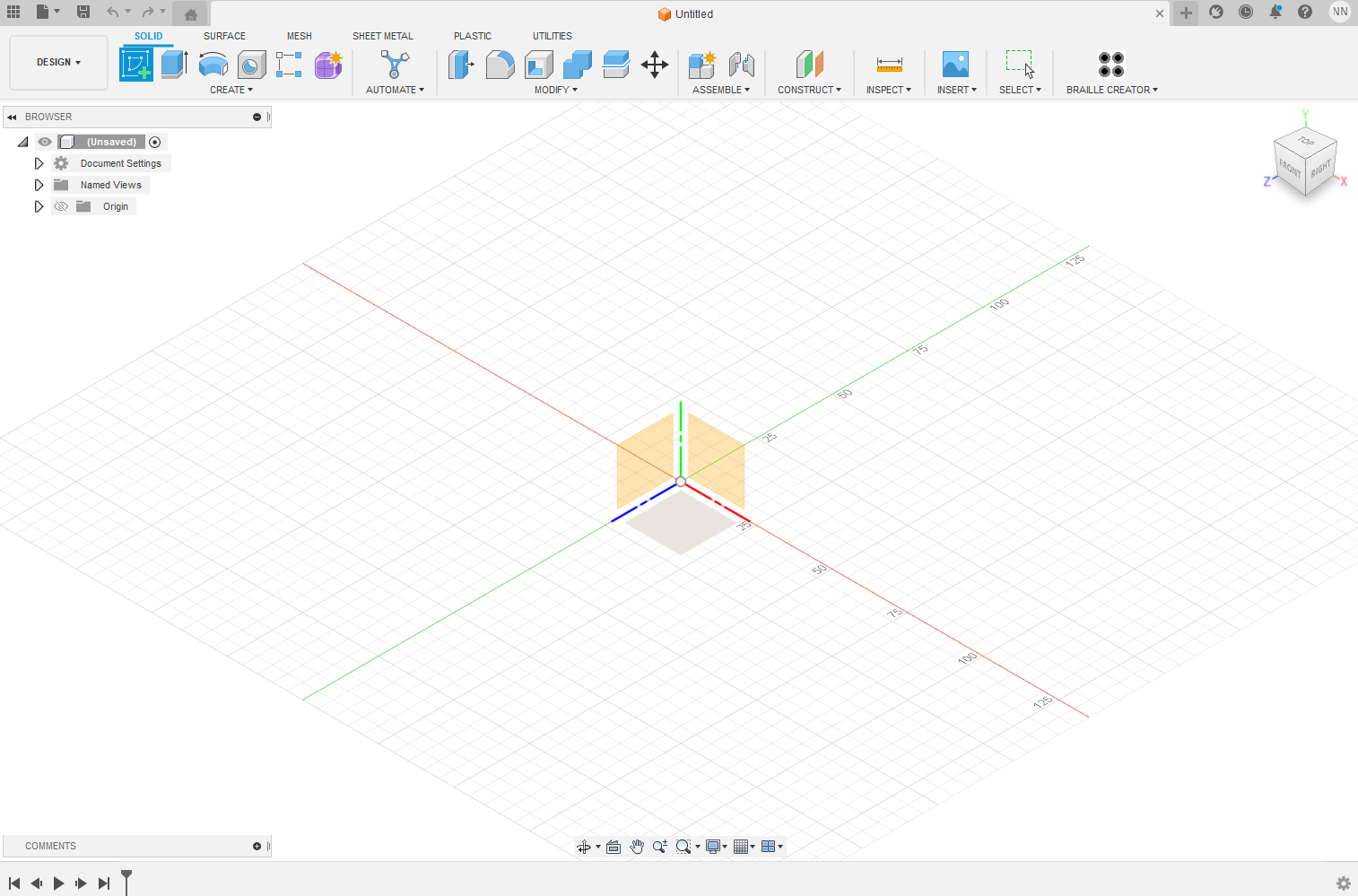
Task: Open the DESIGN workspace selector
Action: coord(58,62)
